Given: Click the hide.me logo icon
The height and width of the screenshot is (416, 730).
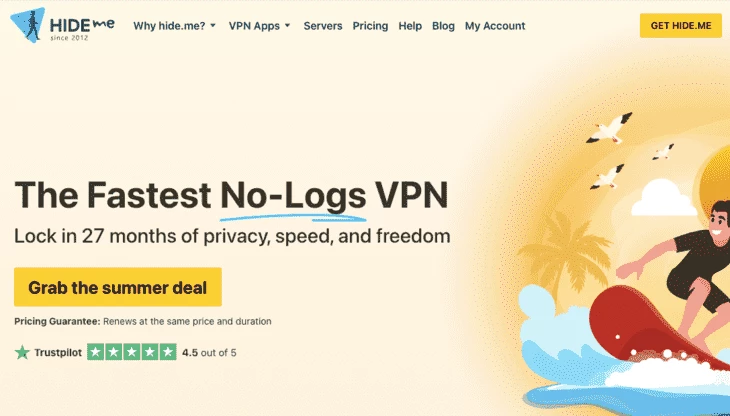Looking at the screenshot, I should pos(27,25).
